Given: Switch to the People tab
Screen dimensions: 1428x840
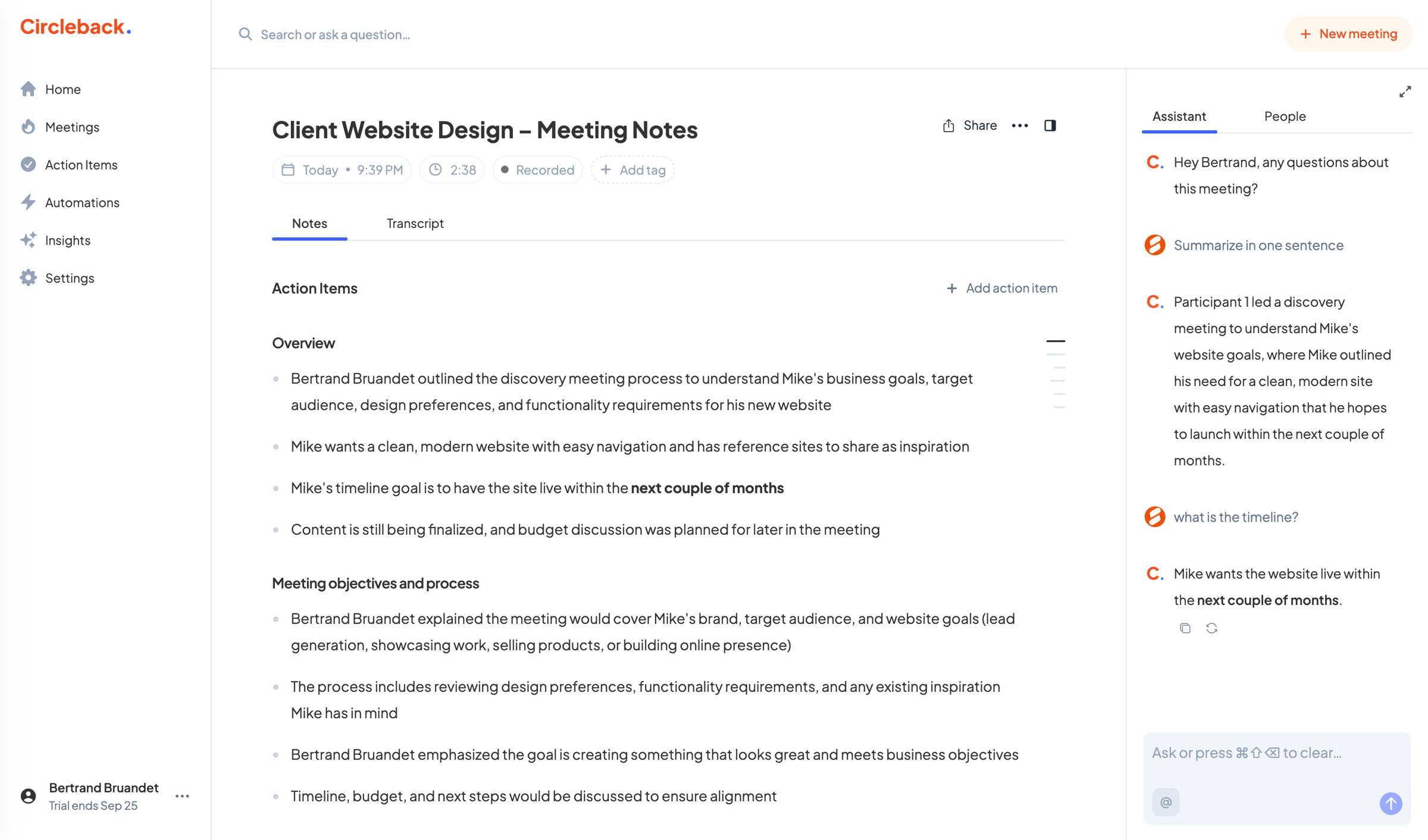Looking at the screenshot, I should (x=1285, y=116).
